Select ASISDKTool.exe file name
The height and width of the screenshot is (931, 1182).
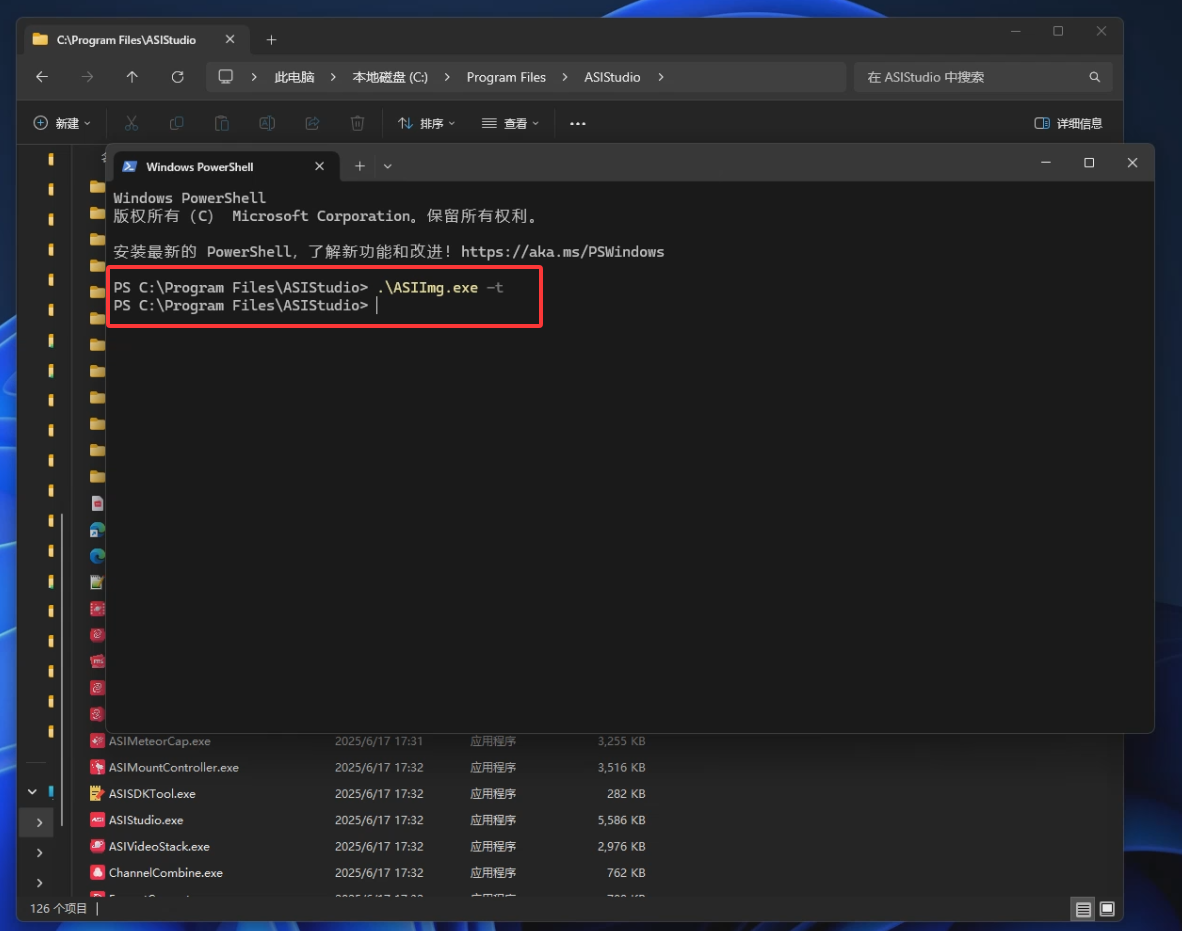[152, 794]
